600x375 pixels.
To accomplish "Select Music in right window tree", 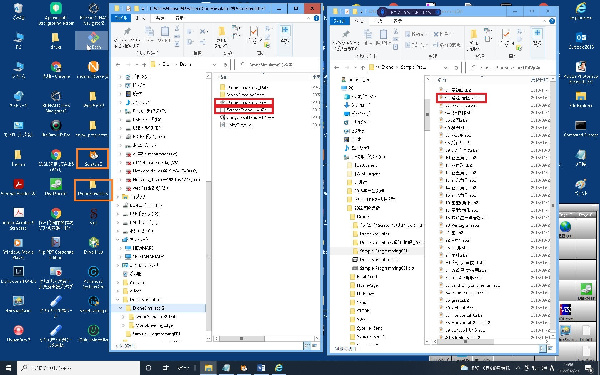I will tap(358, 148).
